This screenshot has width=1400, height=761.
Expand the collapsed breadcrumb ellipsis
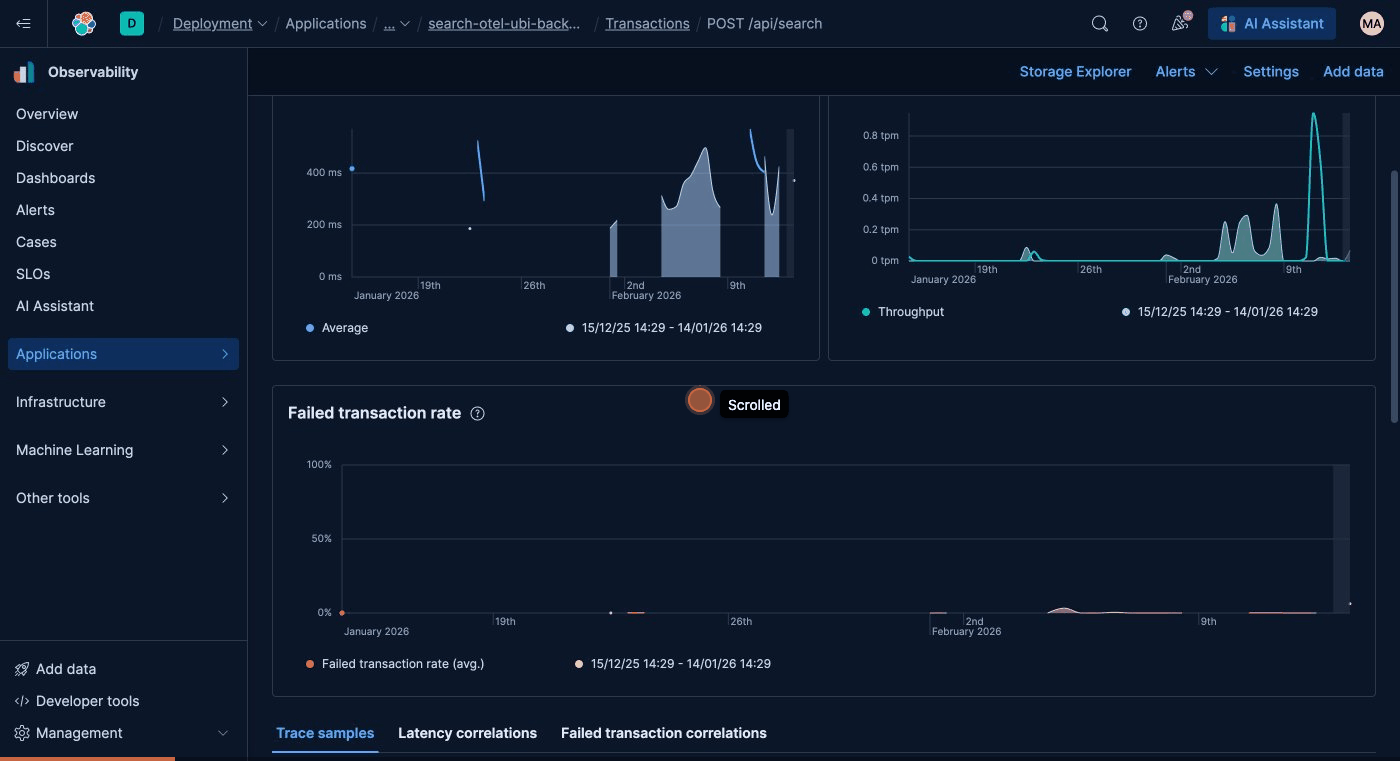point(396,23)
